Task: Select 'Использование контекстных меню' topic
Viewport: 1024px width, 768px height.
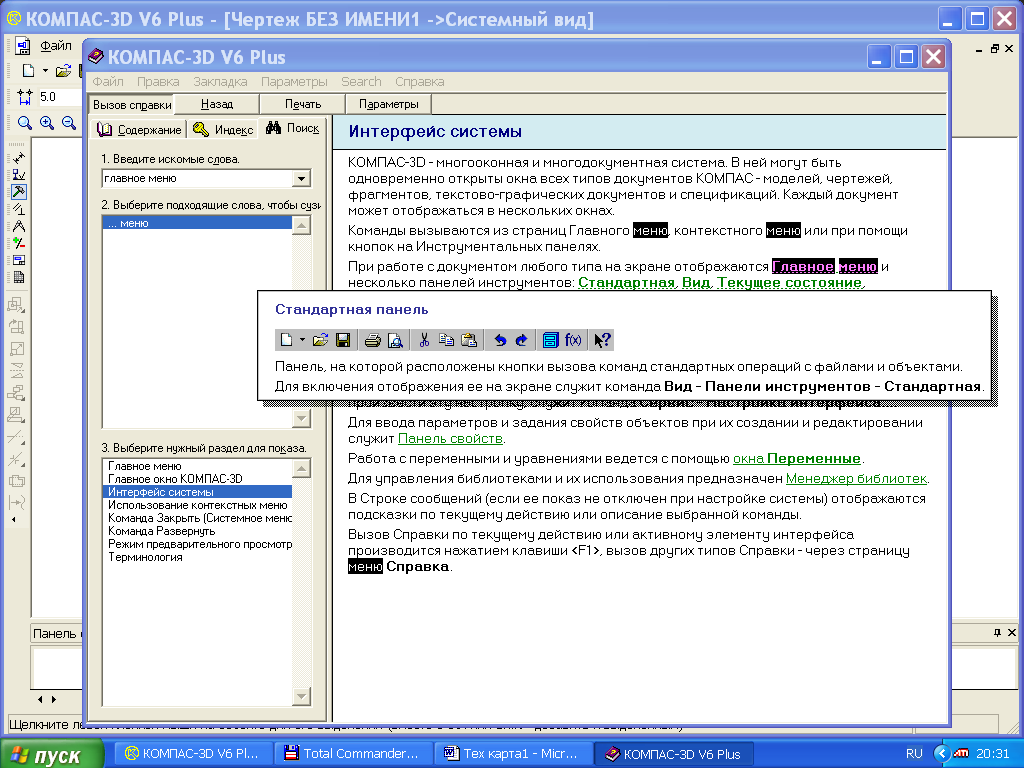Action: [x=197, y=505]
